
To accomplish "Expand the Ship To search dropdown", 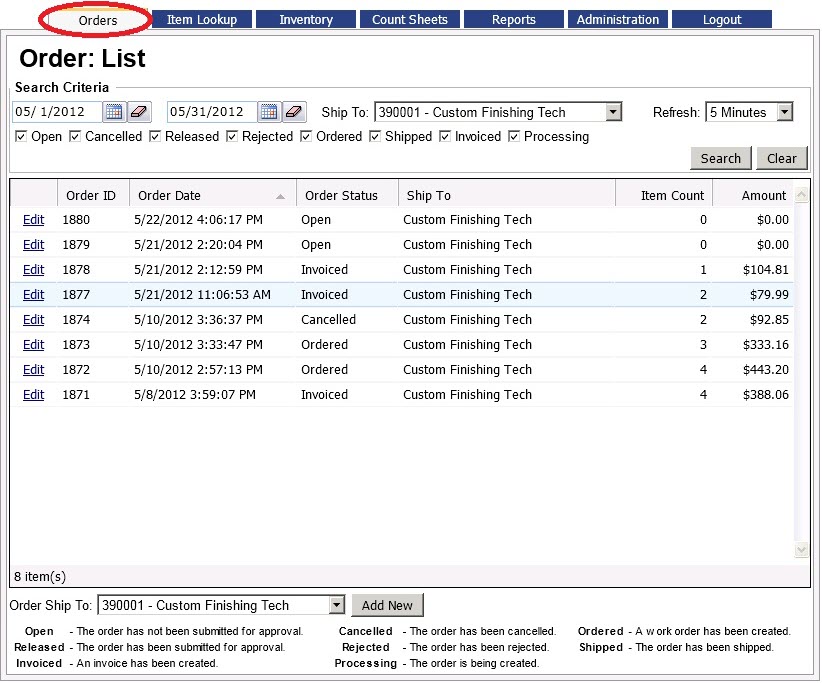I will 614,112.
